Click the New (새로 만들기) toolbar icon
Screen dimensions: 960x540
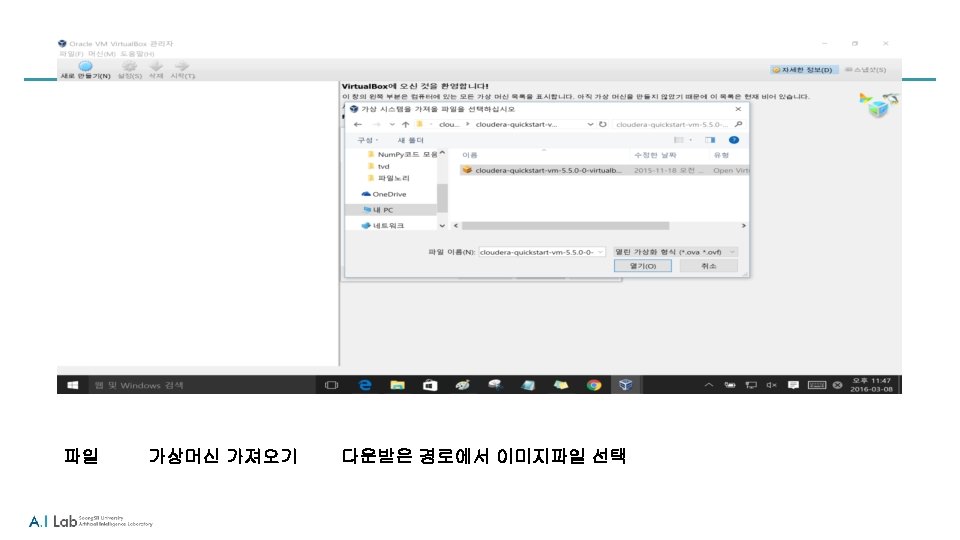85,66
